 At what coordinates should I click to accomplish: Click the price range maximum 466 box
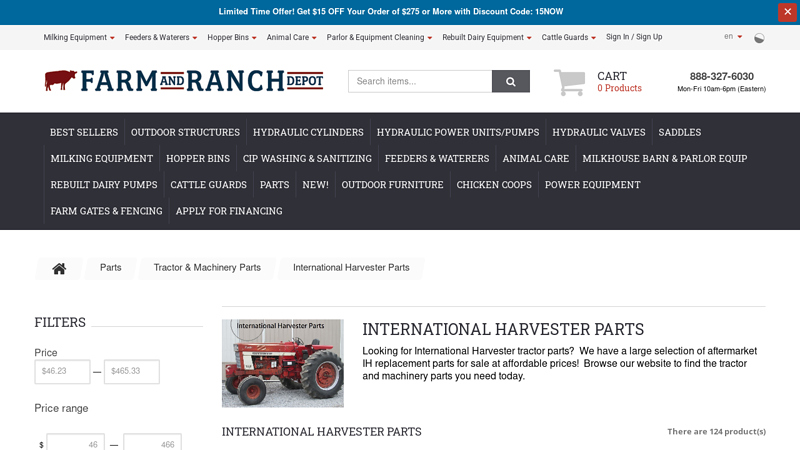tap(153, 442)
